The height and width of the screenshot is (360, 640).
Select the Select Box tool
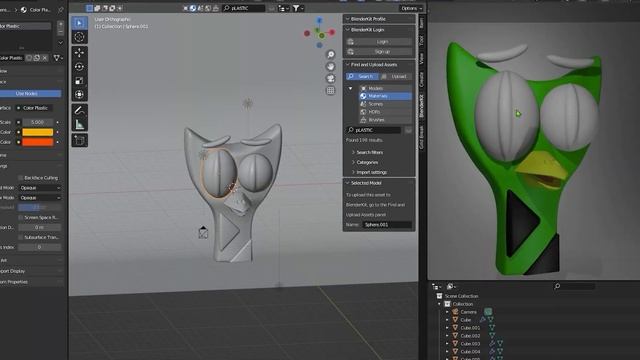tap(80, 23)
